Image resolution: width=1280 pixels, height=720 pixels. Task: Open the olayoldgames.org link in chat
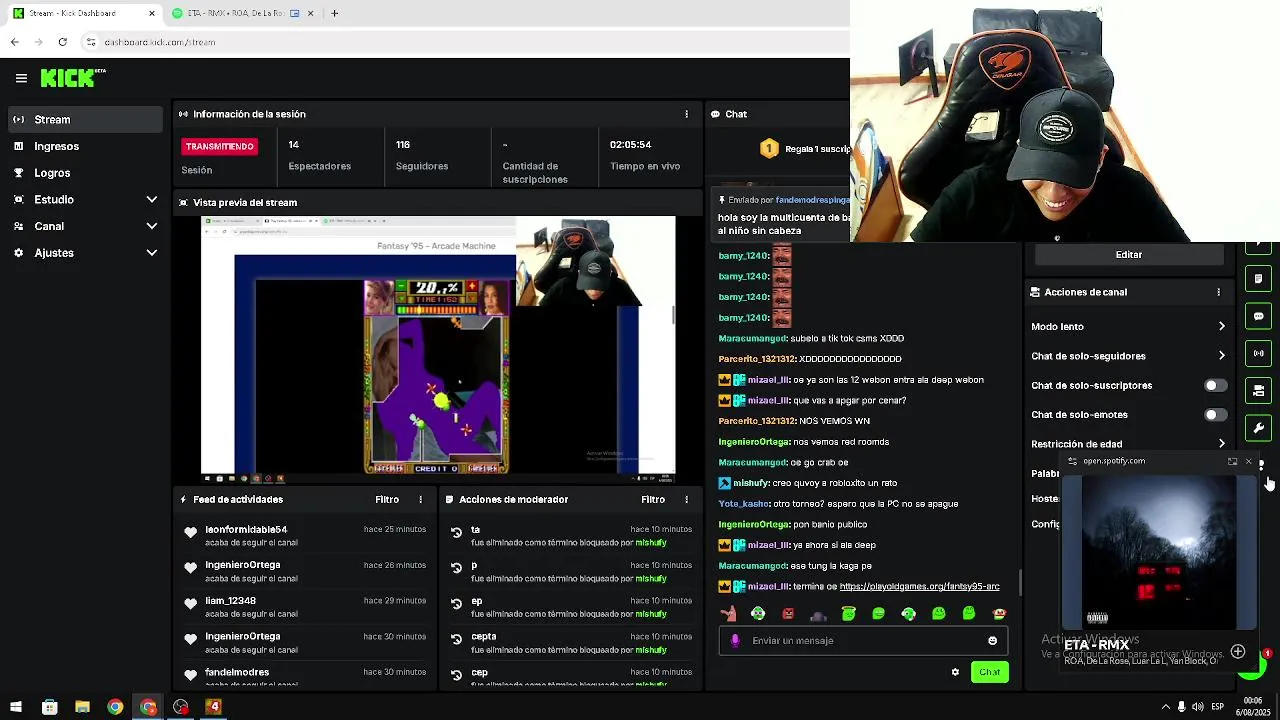pos(919,586)
